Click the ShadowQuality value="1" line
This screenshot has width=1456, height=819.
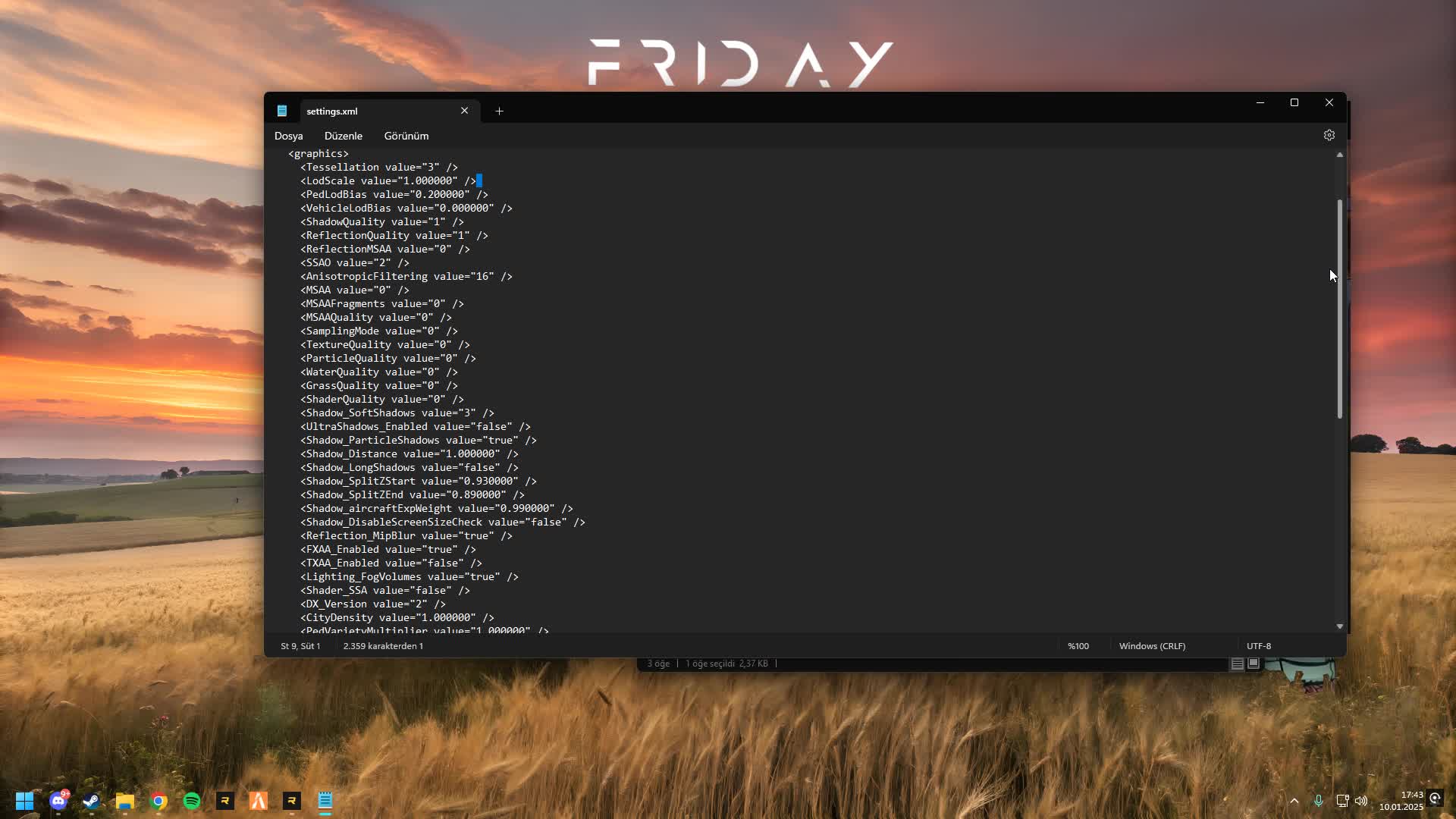point(382,222)
